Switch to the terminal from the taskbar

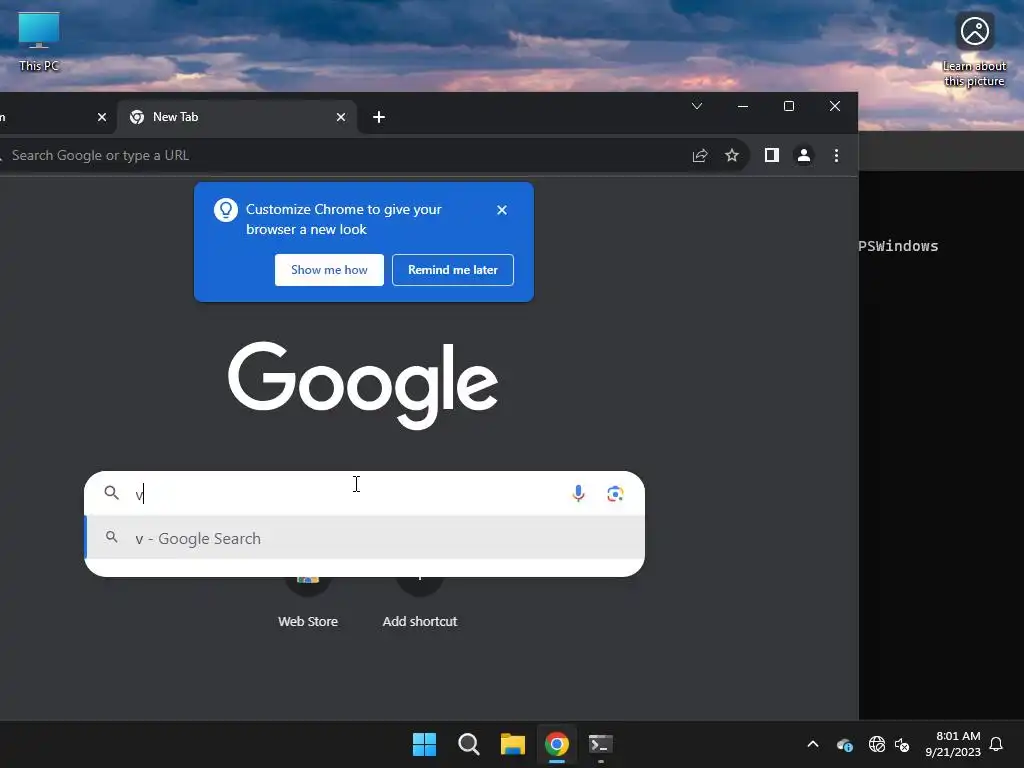[x=601, y=744]
